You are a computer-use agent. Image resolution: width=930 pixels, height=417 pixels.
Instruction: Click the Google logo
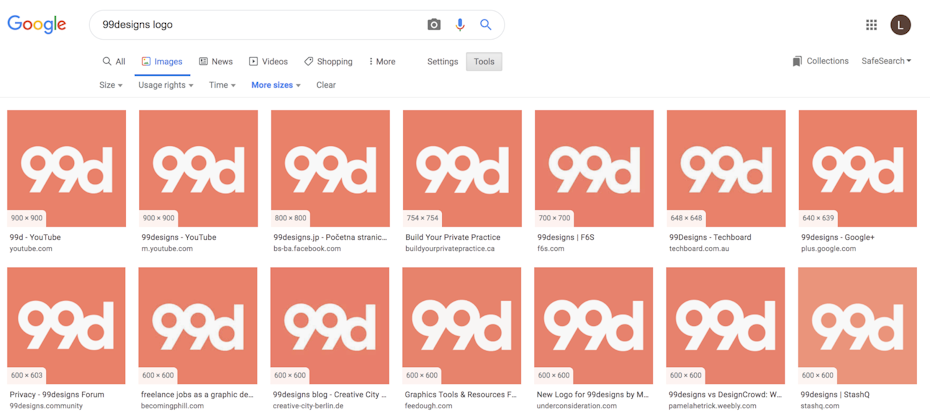pos(37,25)
